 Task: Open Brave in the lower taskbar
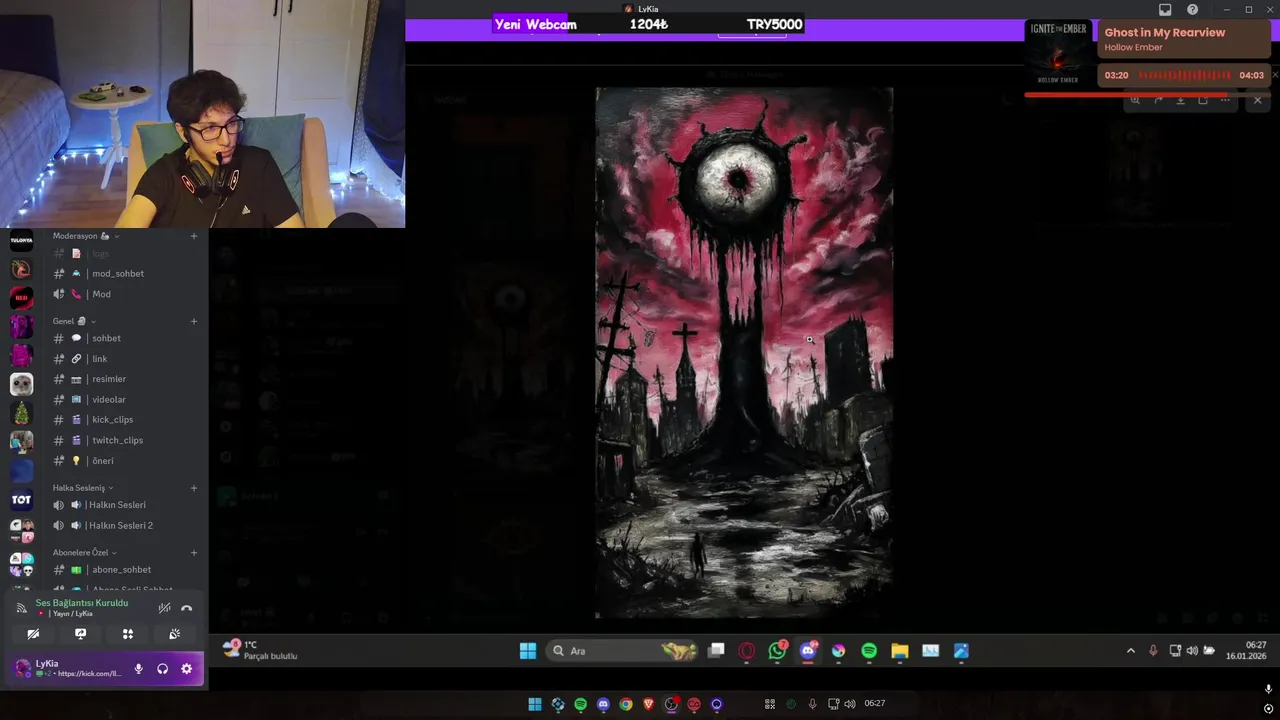[649, 704]
